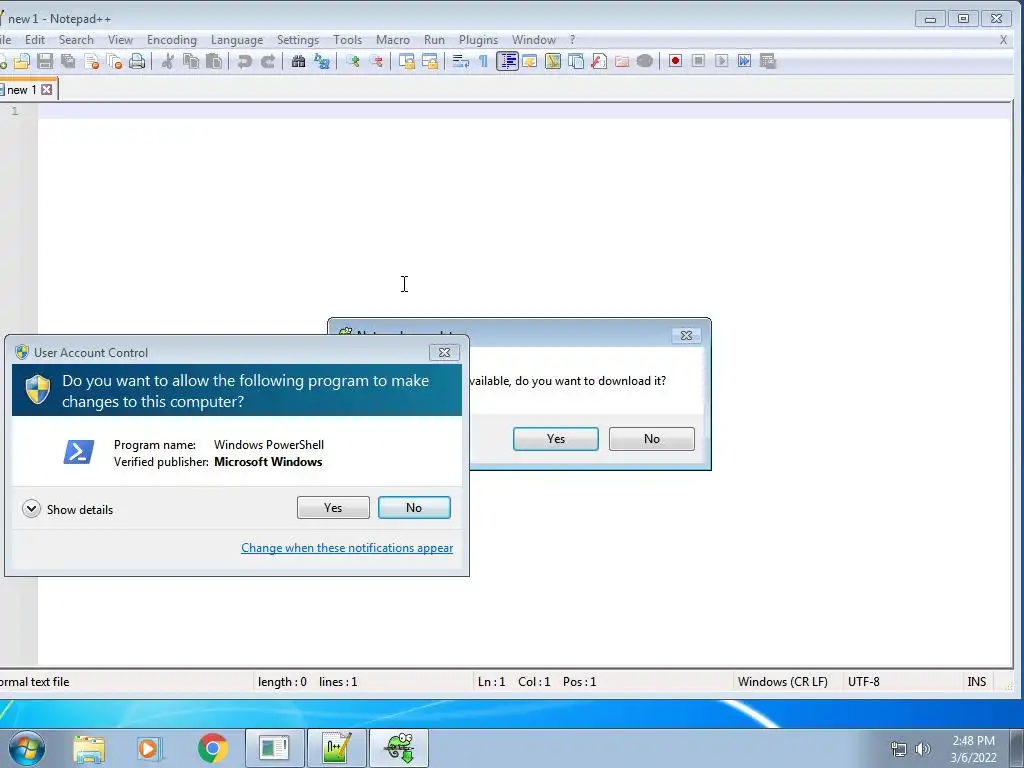The width and height of the screenshot is (1024, 768).
Task: Open the Window menu
Action: tap(534, 40)
